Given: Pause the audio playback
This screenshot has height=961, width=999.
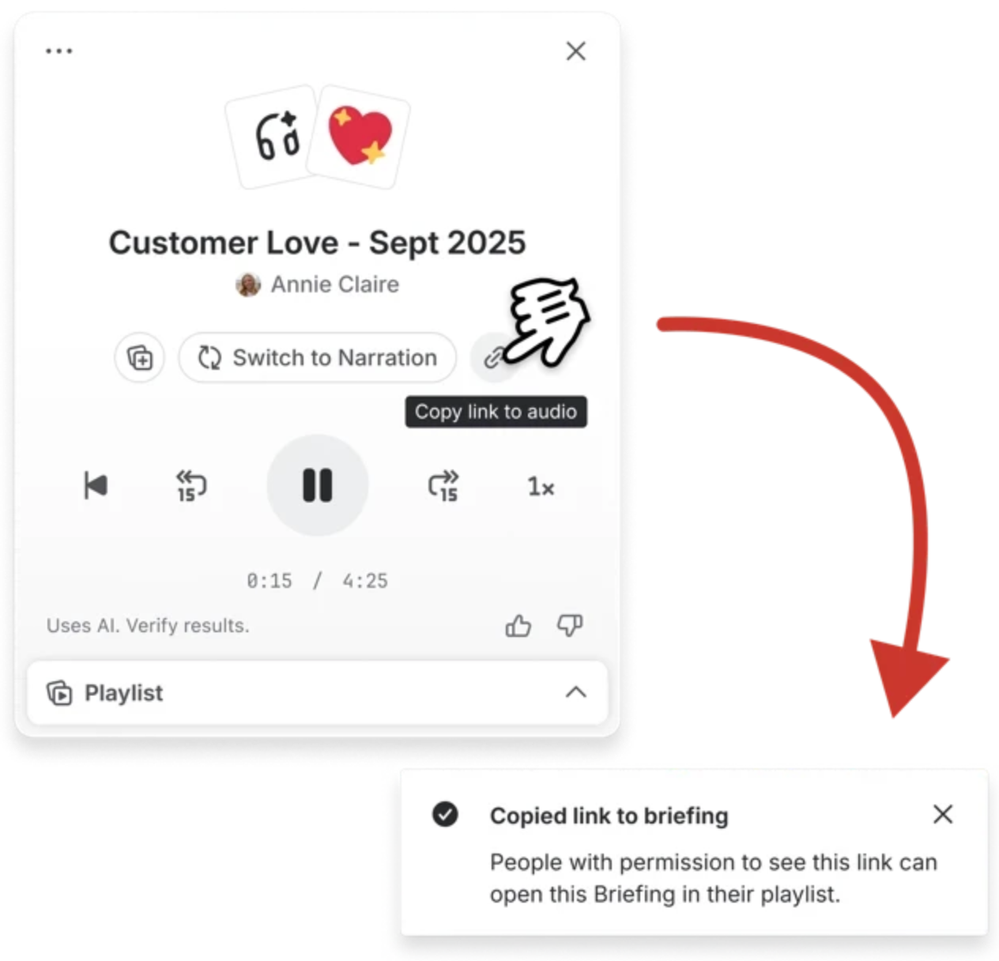Looking at the screenshot, I should [317, 485].
